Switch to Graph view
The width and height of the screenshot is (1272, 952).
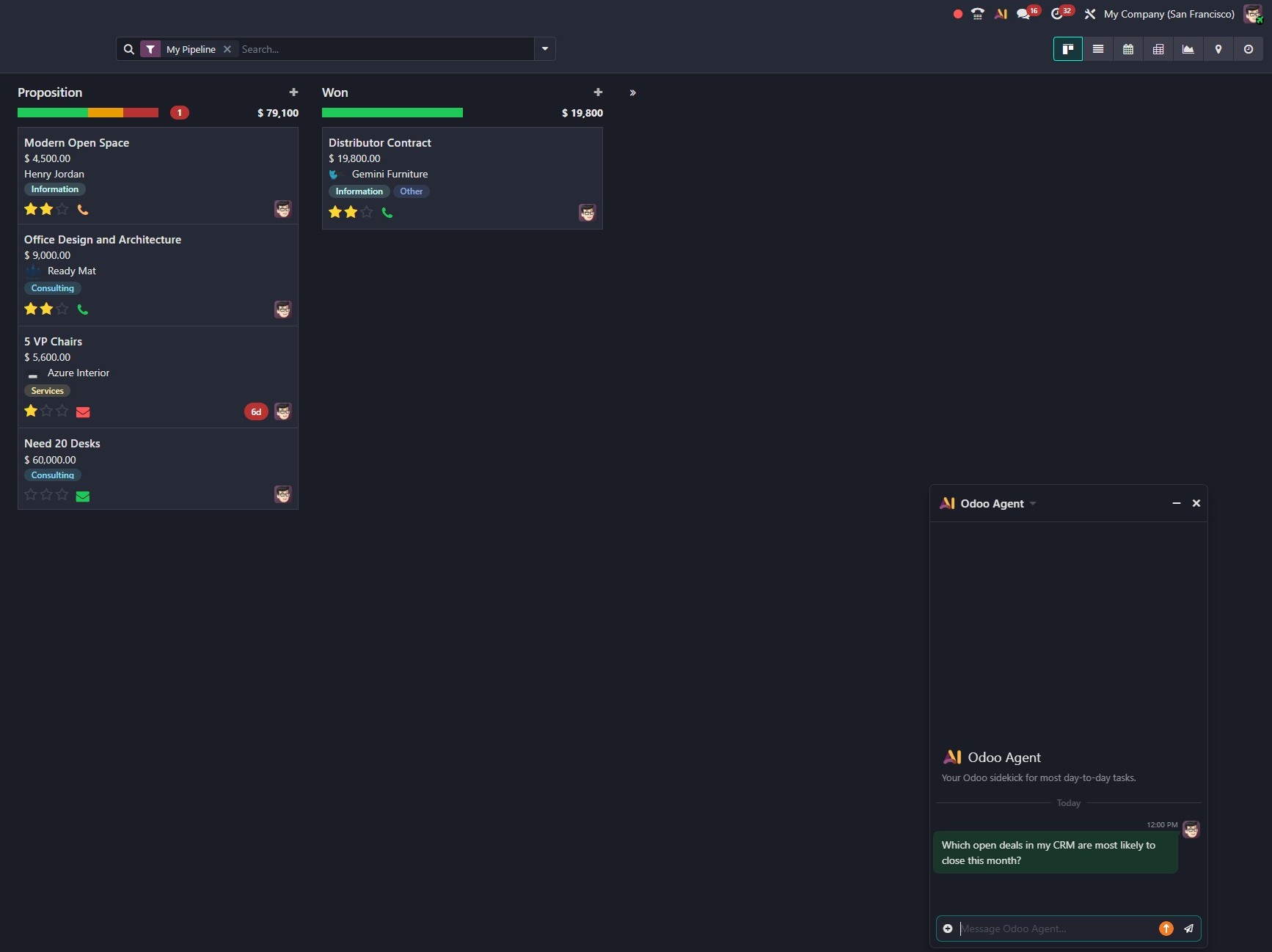click(1188, 49)
